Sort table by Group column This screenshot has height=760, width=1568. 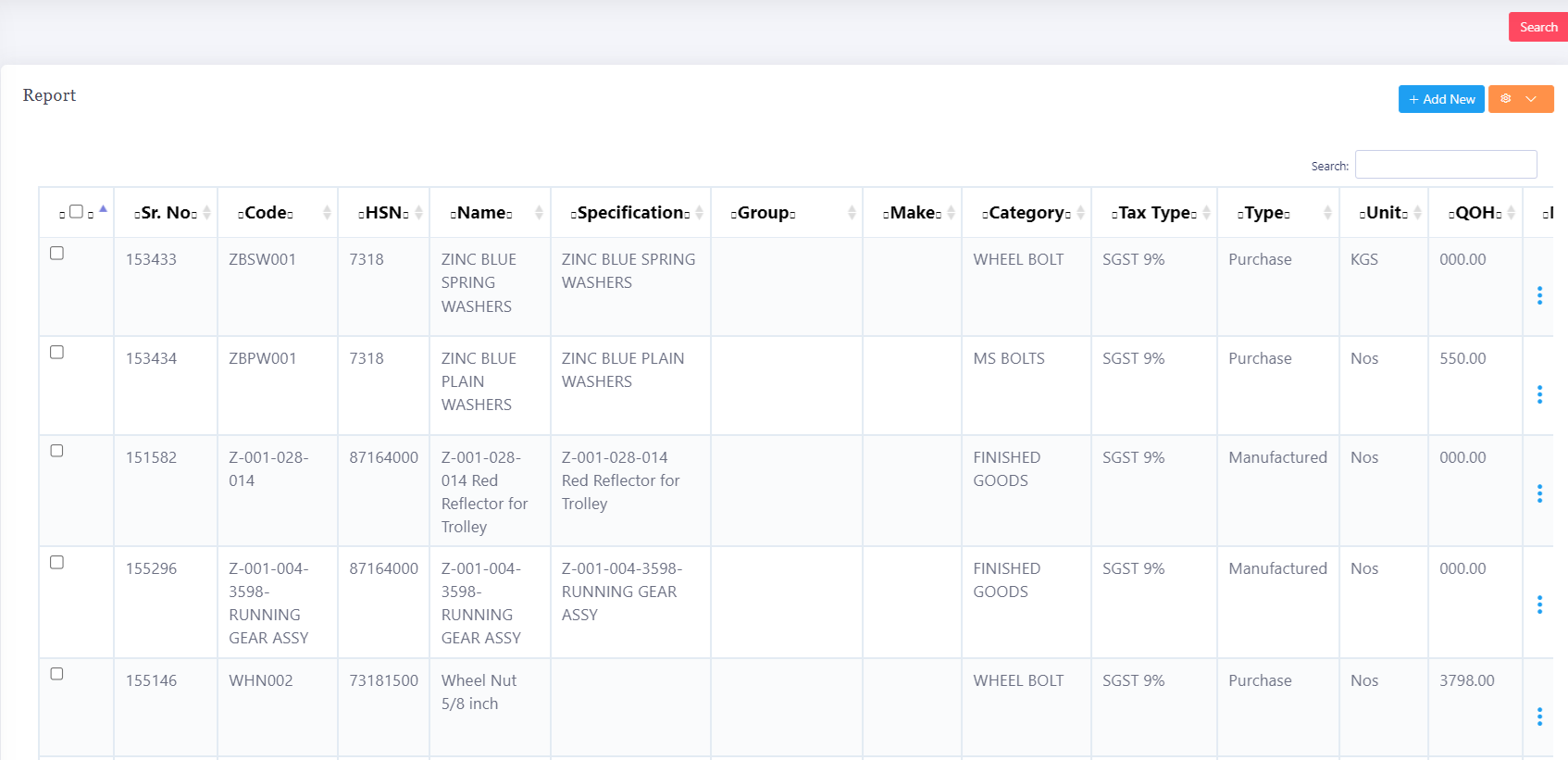787,213
